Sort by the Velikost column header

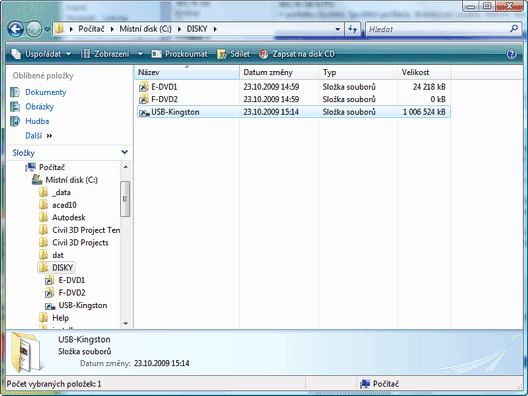pos(424,72)
